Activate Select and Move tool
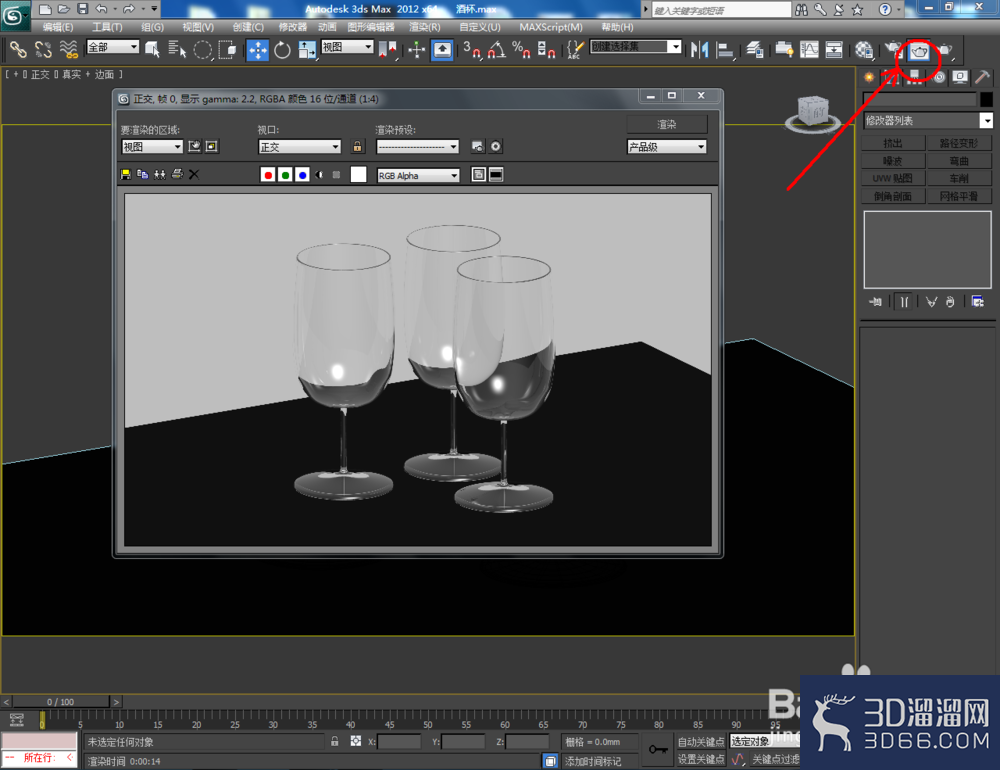The image size is (1000, 770). pyautogui.click(x=258, y=50)
